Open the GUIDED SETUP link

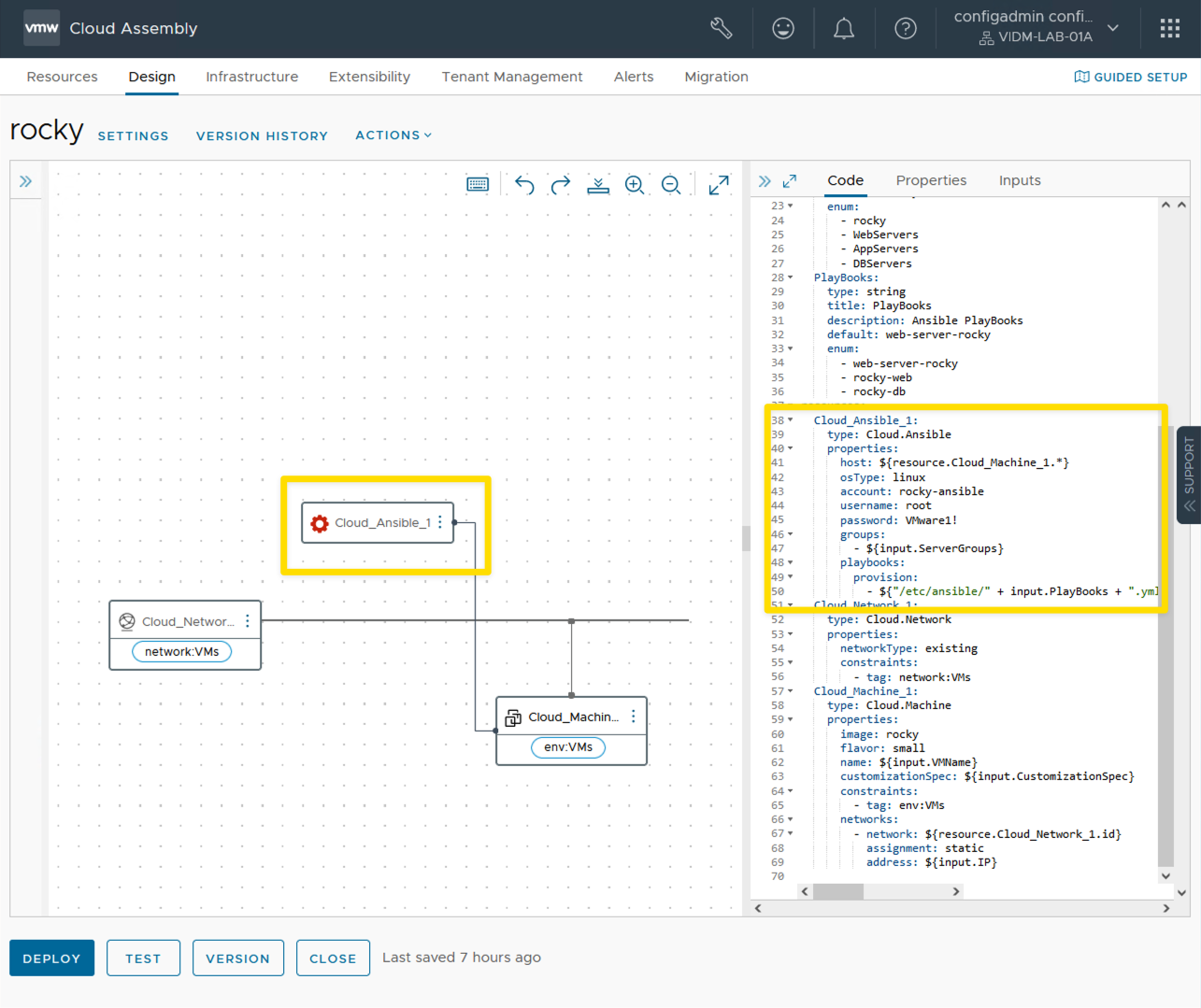pos(1130,77)
